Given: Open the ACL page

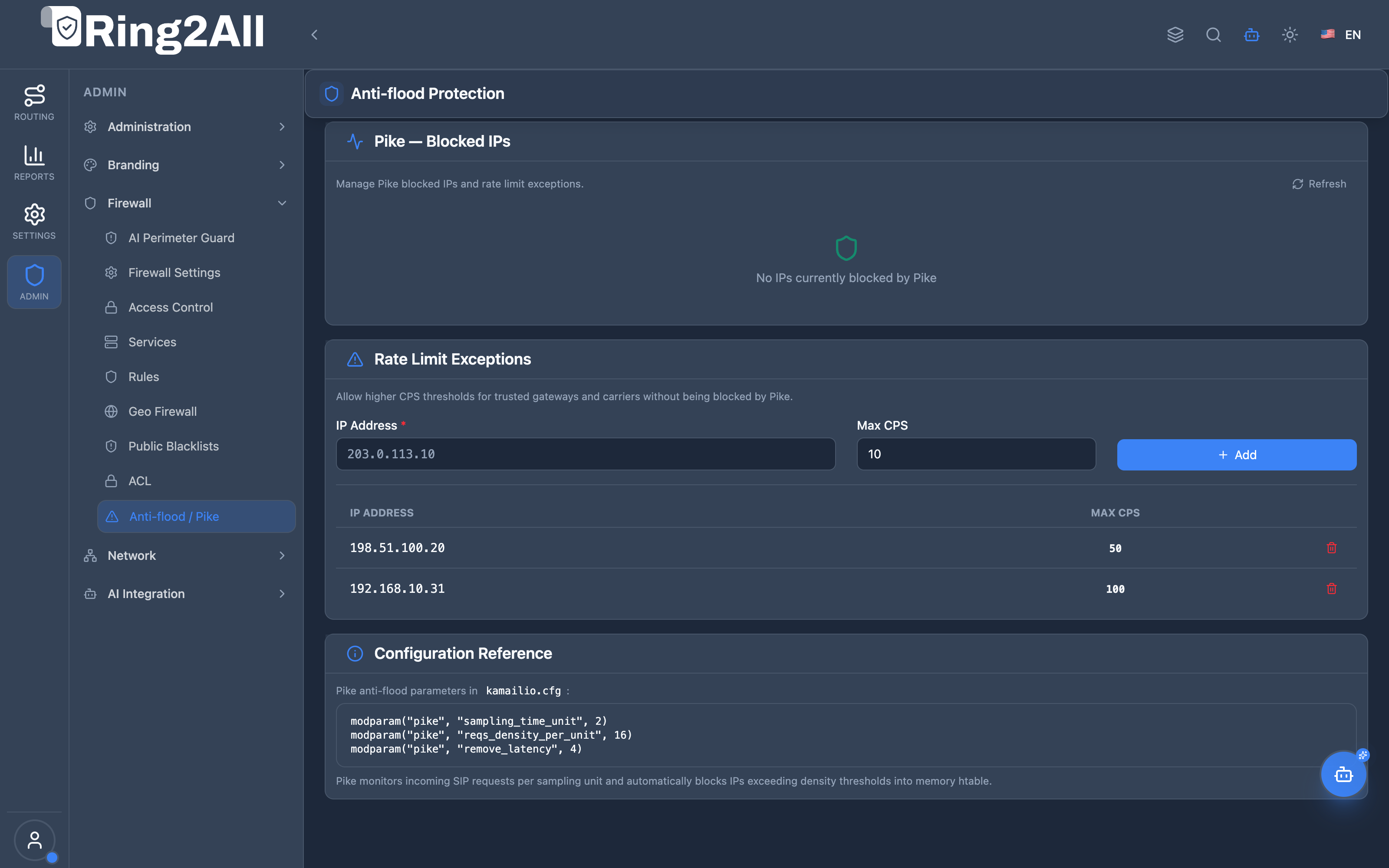Looking at the screenshot, I should [x=196, y=481].
